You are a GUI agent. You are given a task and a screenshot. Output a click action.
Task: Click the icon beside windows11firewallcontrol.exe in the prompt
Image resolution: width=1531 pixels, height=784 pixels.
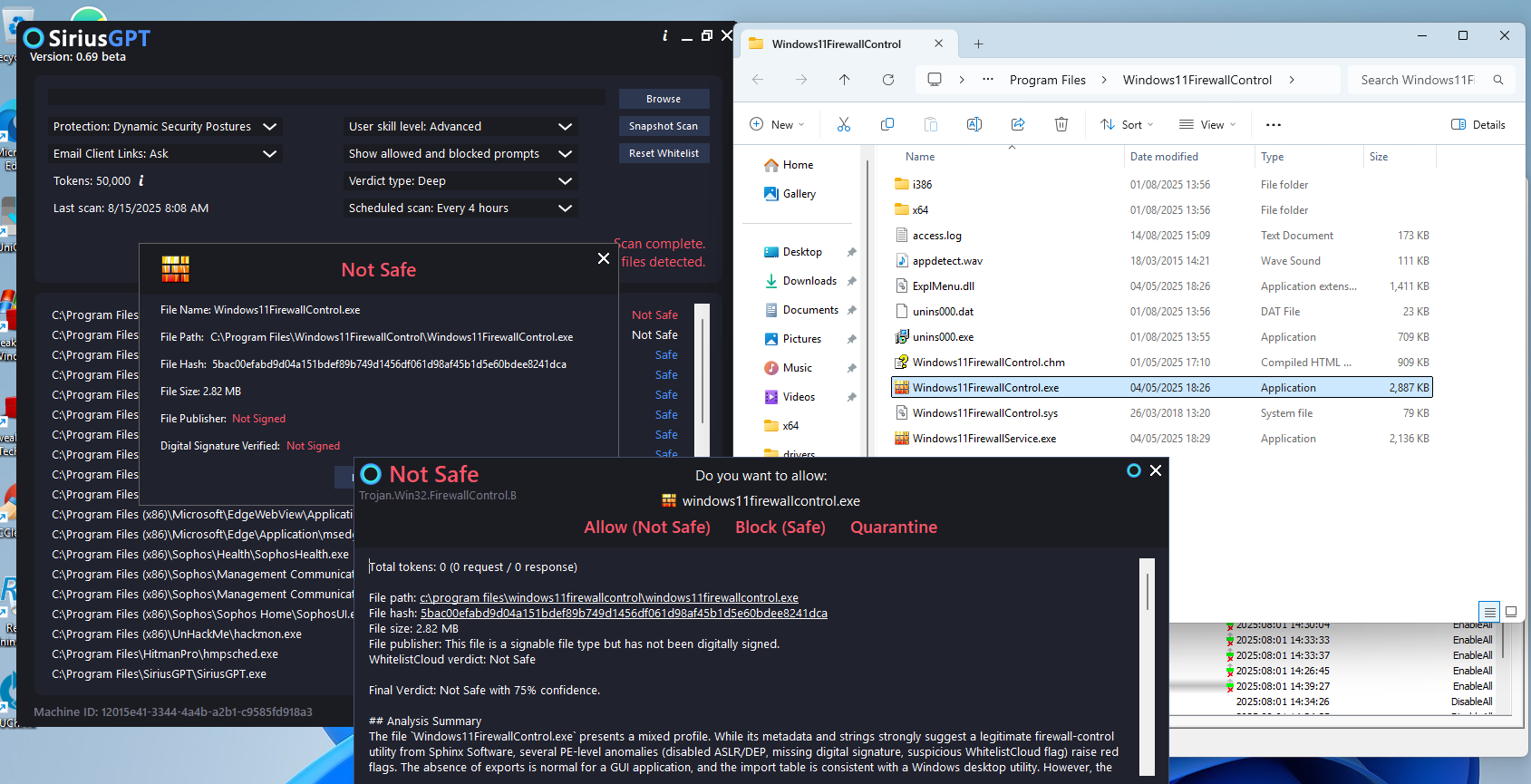click(x=669, y=500)
